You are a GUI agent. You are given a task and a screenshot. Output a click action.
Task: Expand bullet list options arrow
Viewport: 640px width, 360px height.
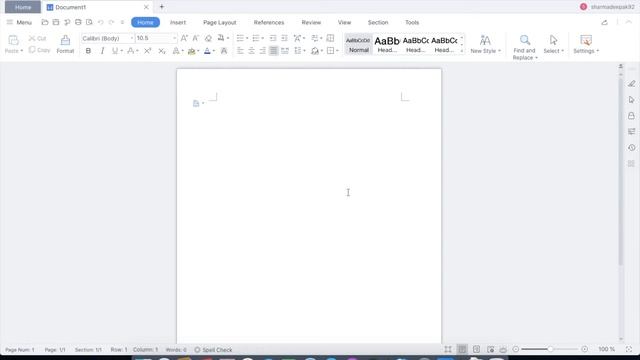click(247, 38)
